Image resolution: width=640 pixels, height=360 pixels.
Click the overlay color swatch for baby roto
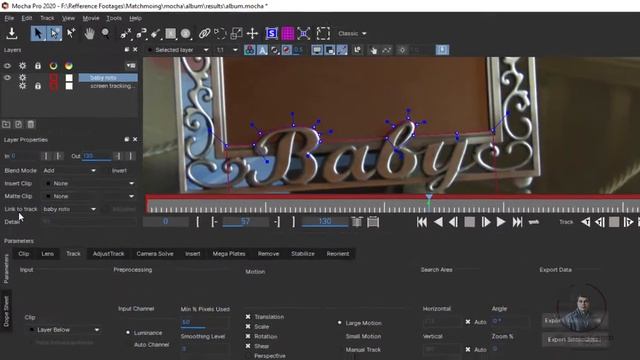pyautogui.click(x=53, y=78)
